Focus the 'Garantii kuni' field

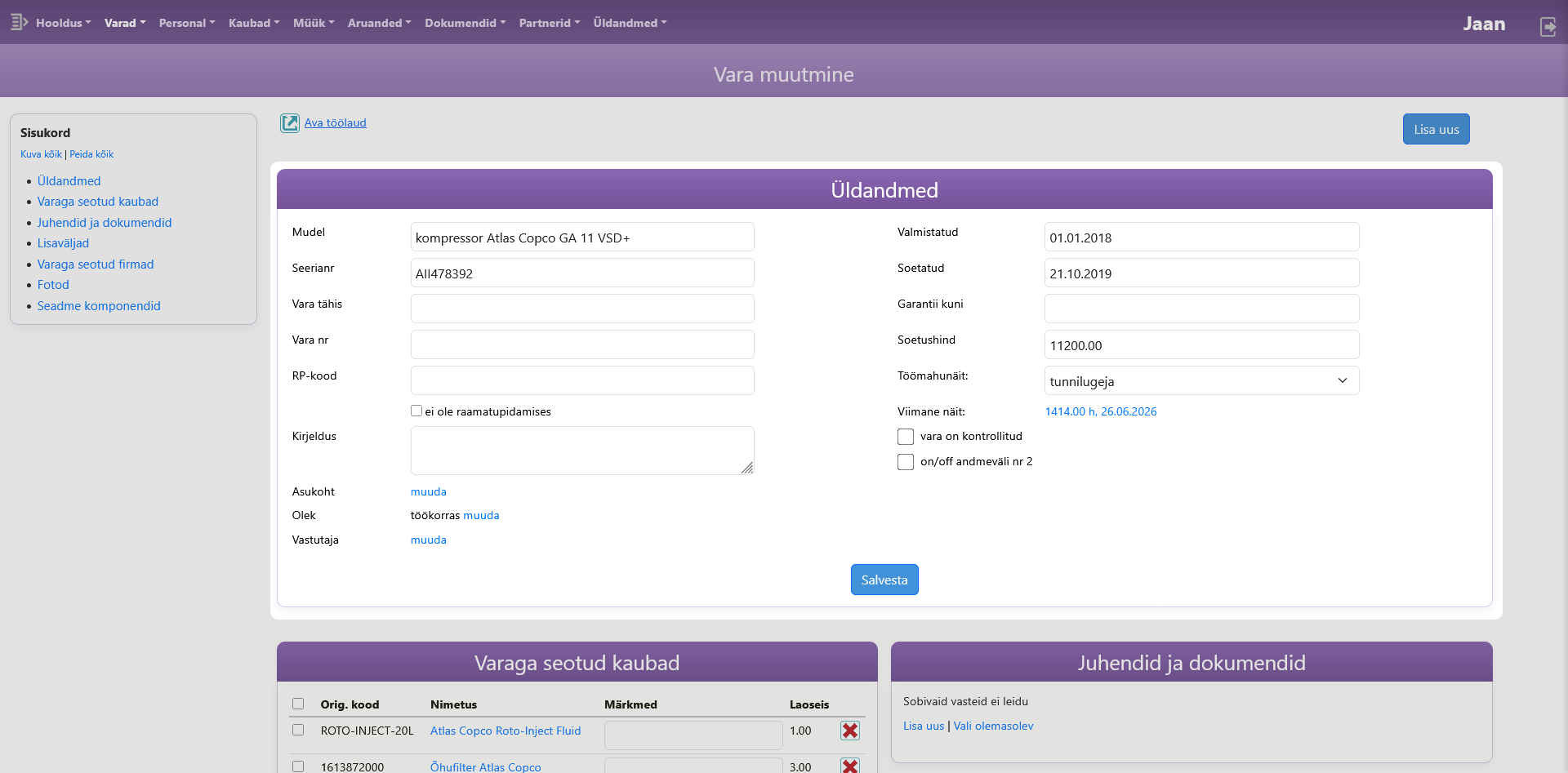pos(1201,309)
